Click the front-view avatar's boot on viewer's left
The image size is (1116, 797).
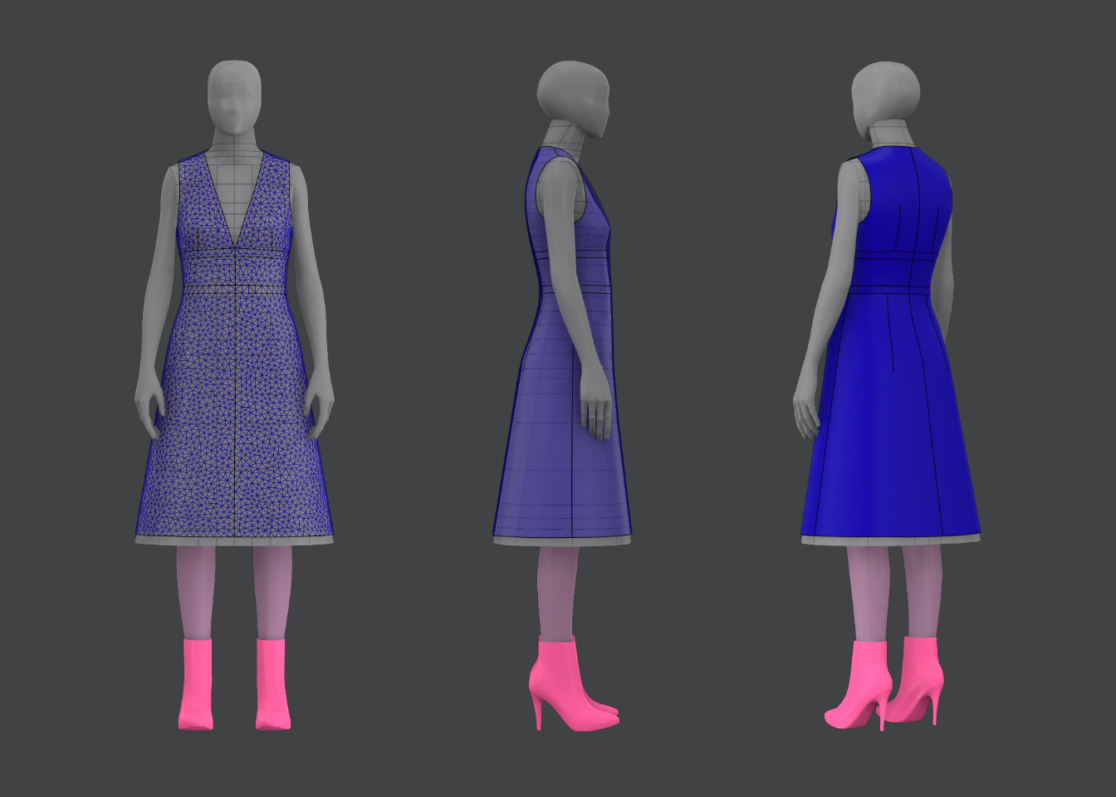(196, 684)
